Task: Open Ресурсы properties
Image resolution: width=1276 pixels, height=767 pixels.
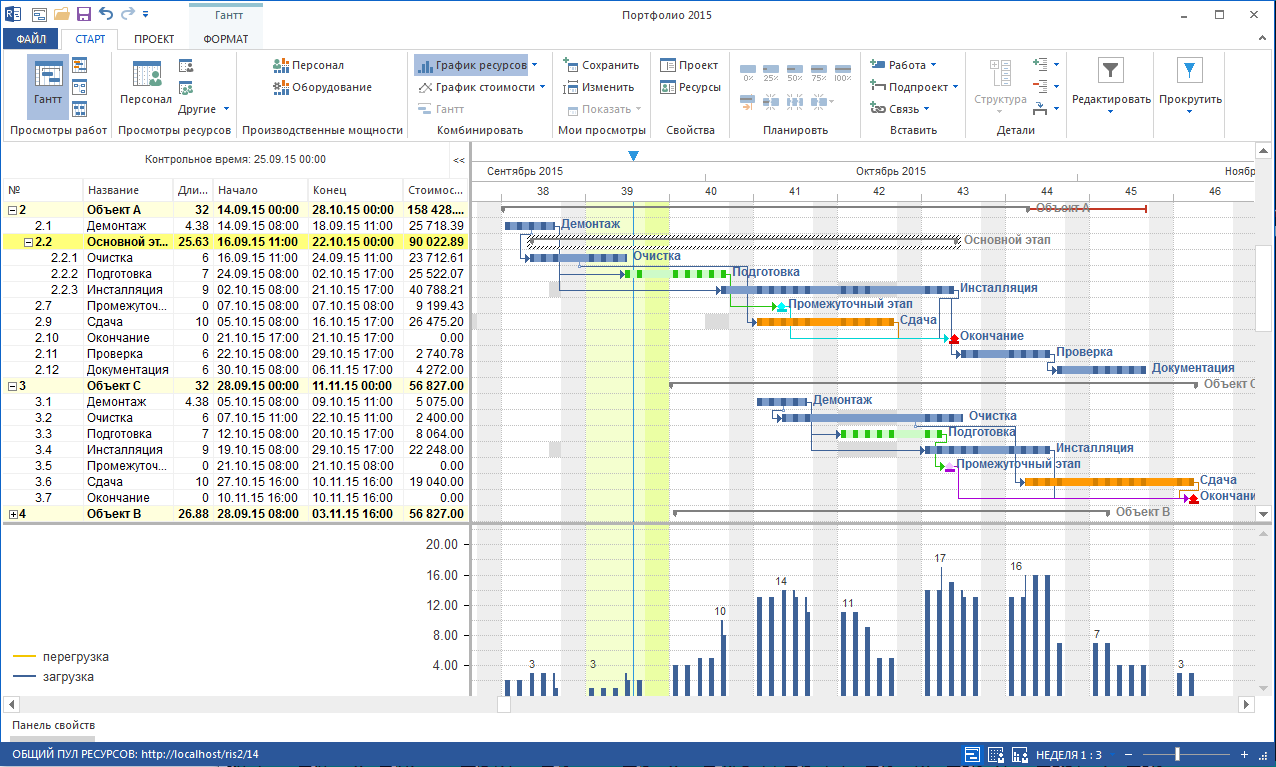Action: point(690,87)
